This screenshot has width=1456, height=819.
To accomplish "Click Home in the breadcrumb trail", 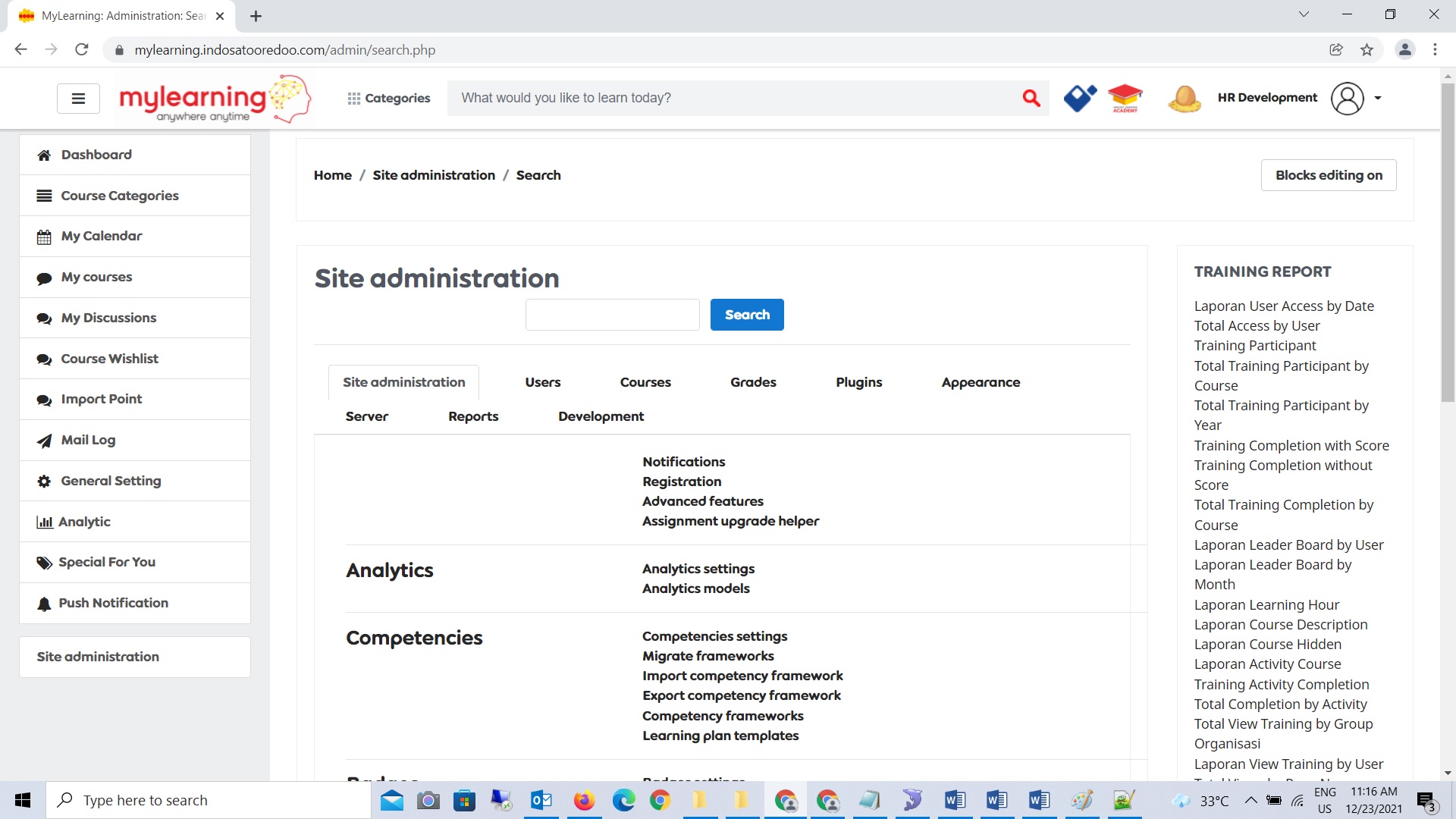I will (332, 174).
